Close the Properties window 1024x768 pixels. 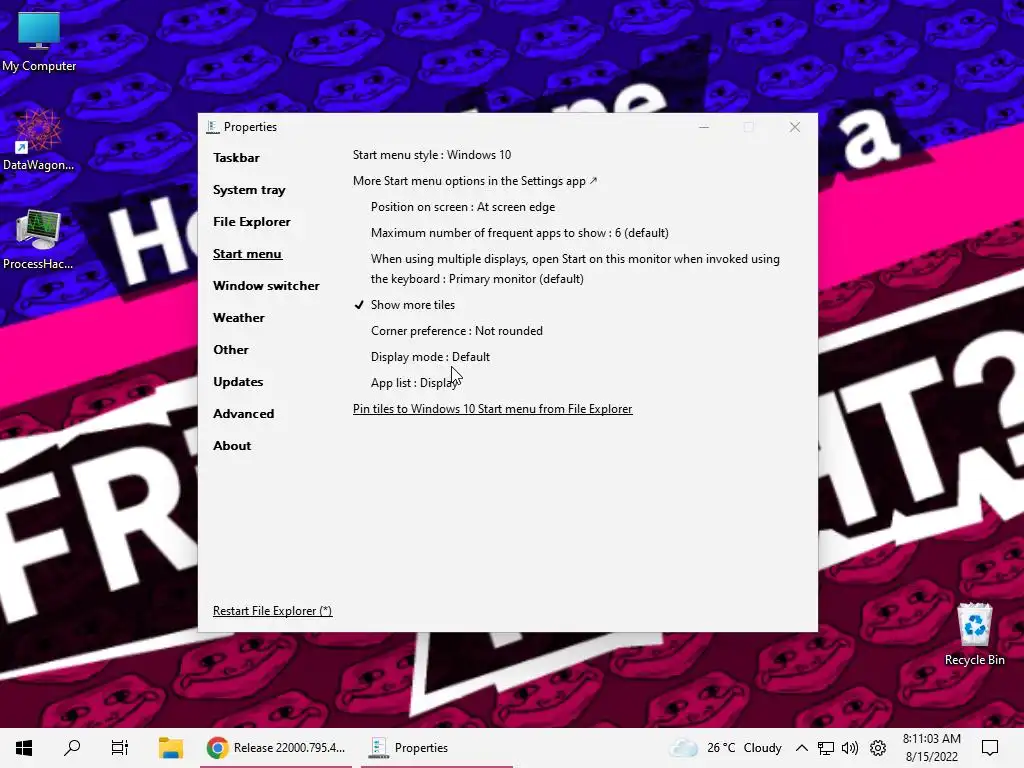[x=794, y=127]
